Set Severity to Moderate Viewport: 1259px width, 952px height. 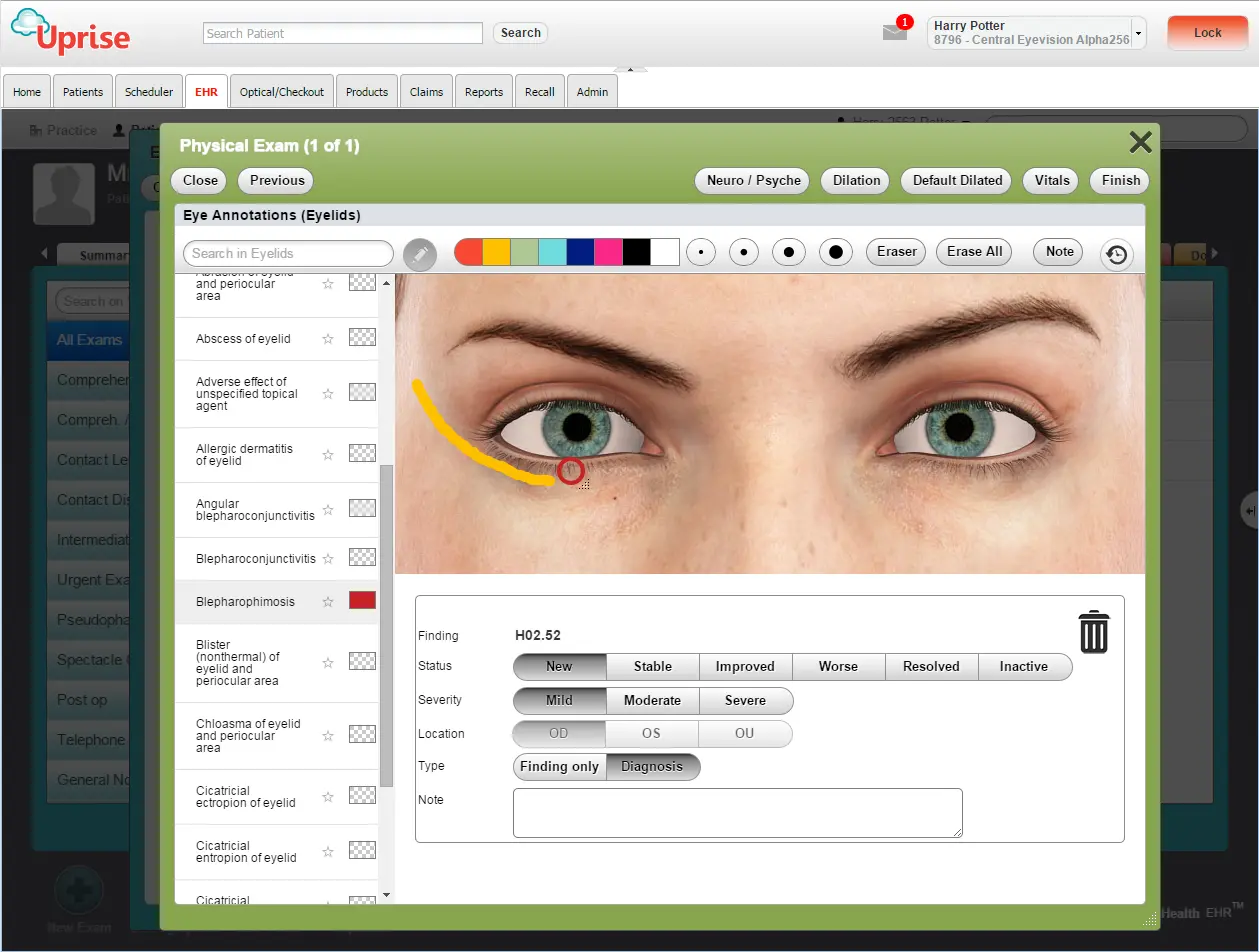coord(652,700)
